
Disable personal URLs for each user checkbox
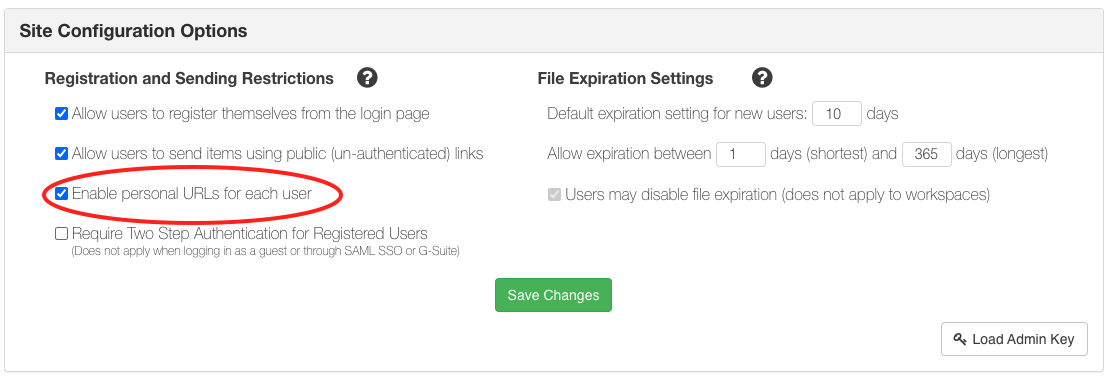pyautogui.click(x=61, y=194)
